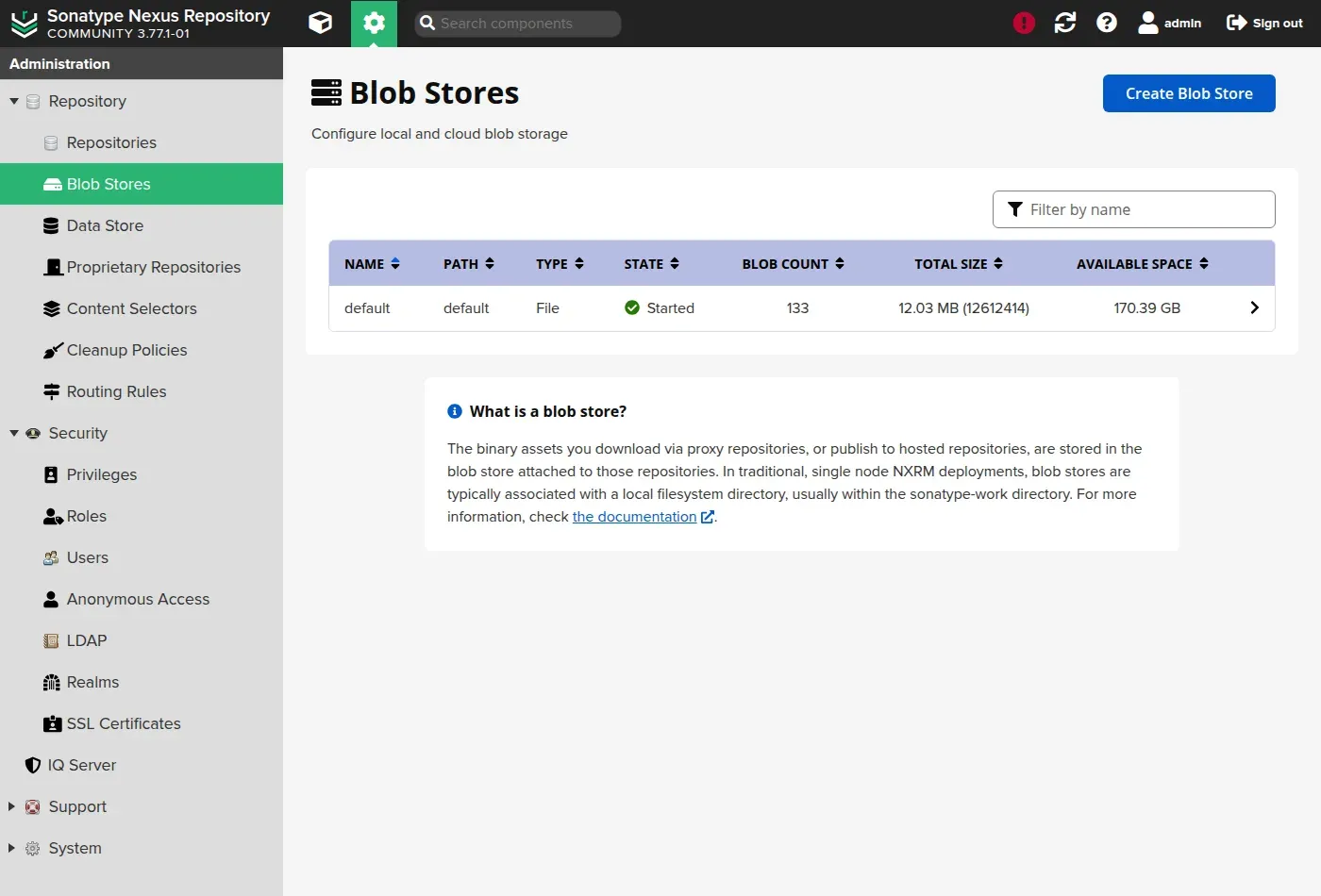Click the 170.39 GB available space cell
The height and width of the screenshot is (896, 1321).
[1146, 307]
